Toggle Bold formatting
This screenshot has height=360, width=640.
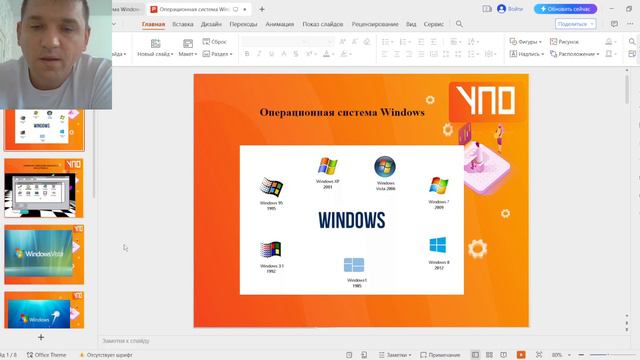(x=247, y=54)
